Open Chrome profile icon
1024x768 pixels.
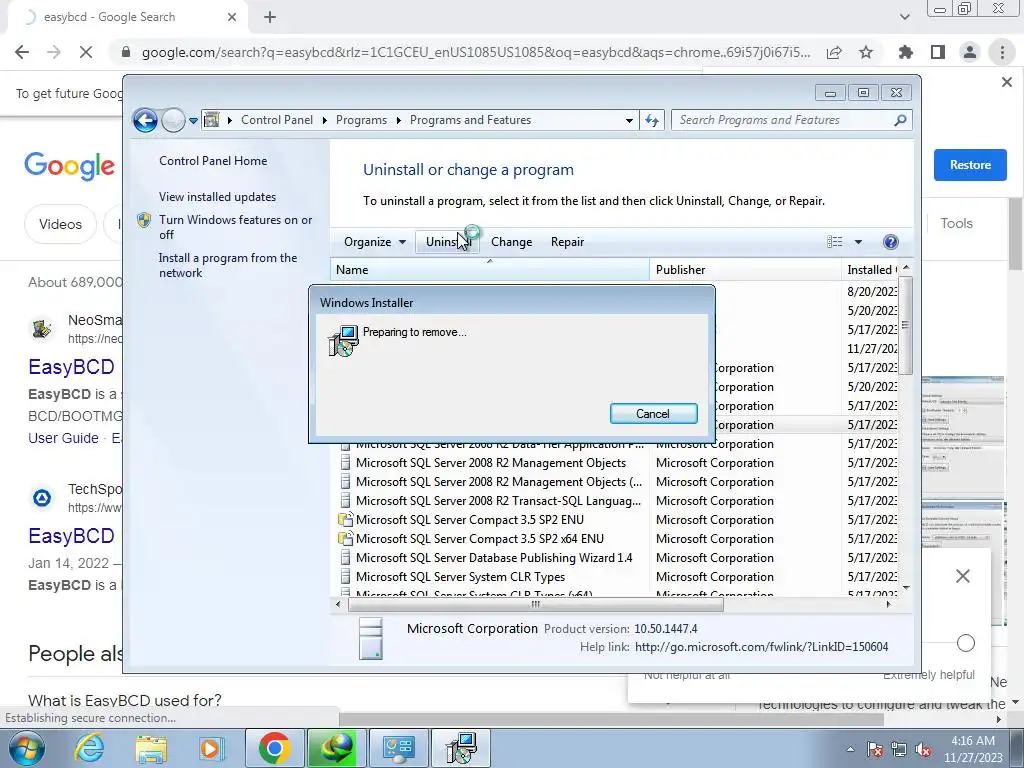(x=970, y=52)
